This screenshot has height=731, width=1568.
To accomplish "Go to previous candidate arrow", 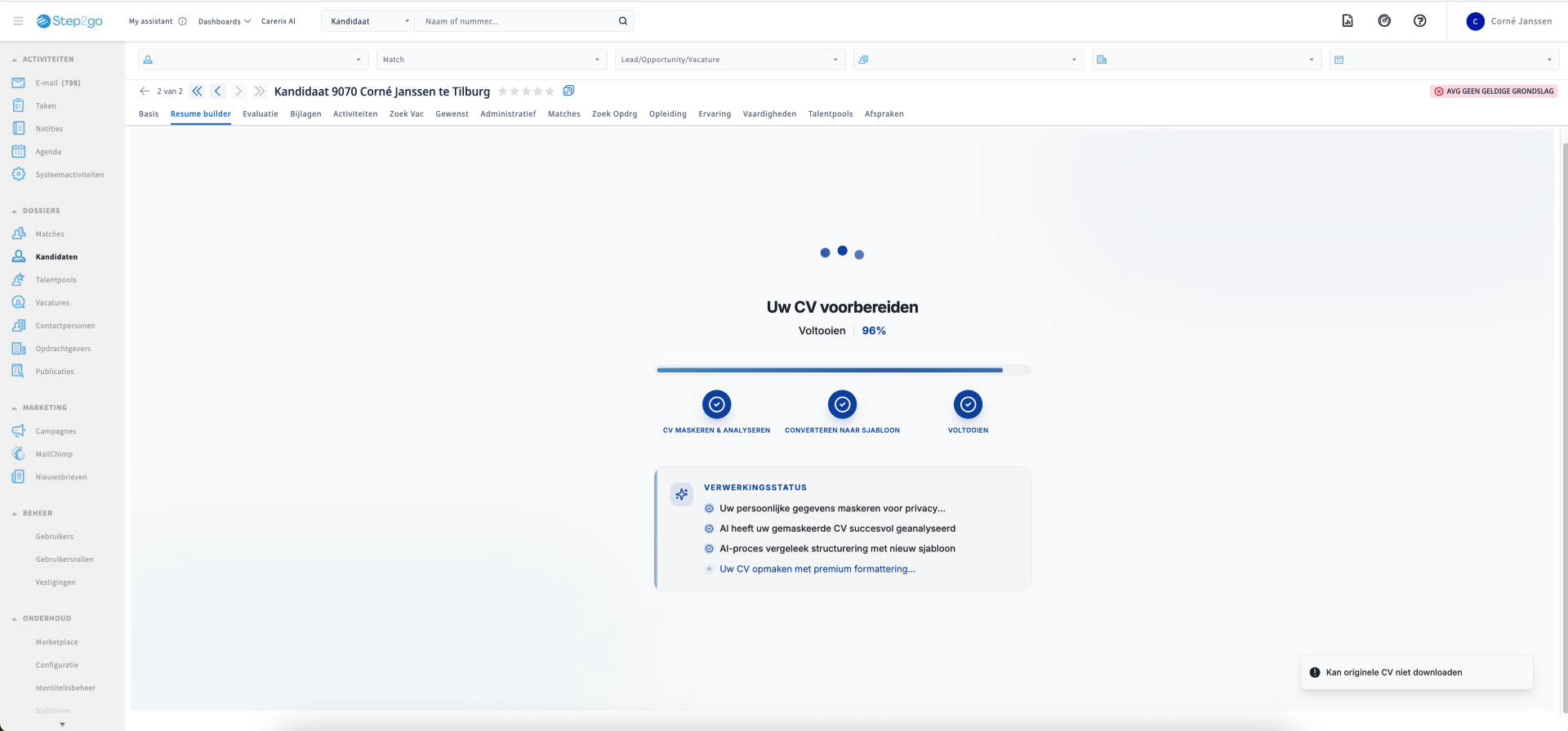I will pyautogui.click(x=218, y=91).
